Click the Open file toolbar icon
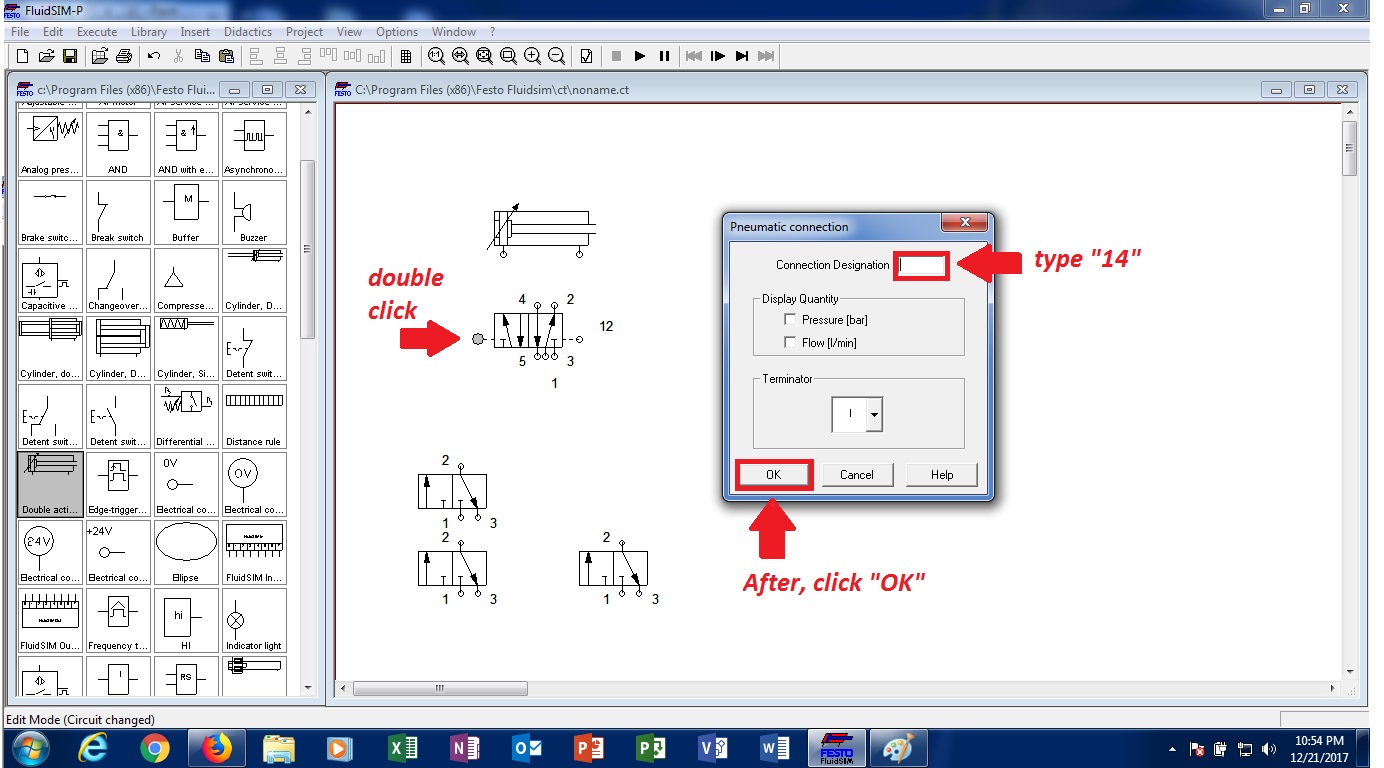This screenshot has width=1384, height=768. tap(46, 56)
